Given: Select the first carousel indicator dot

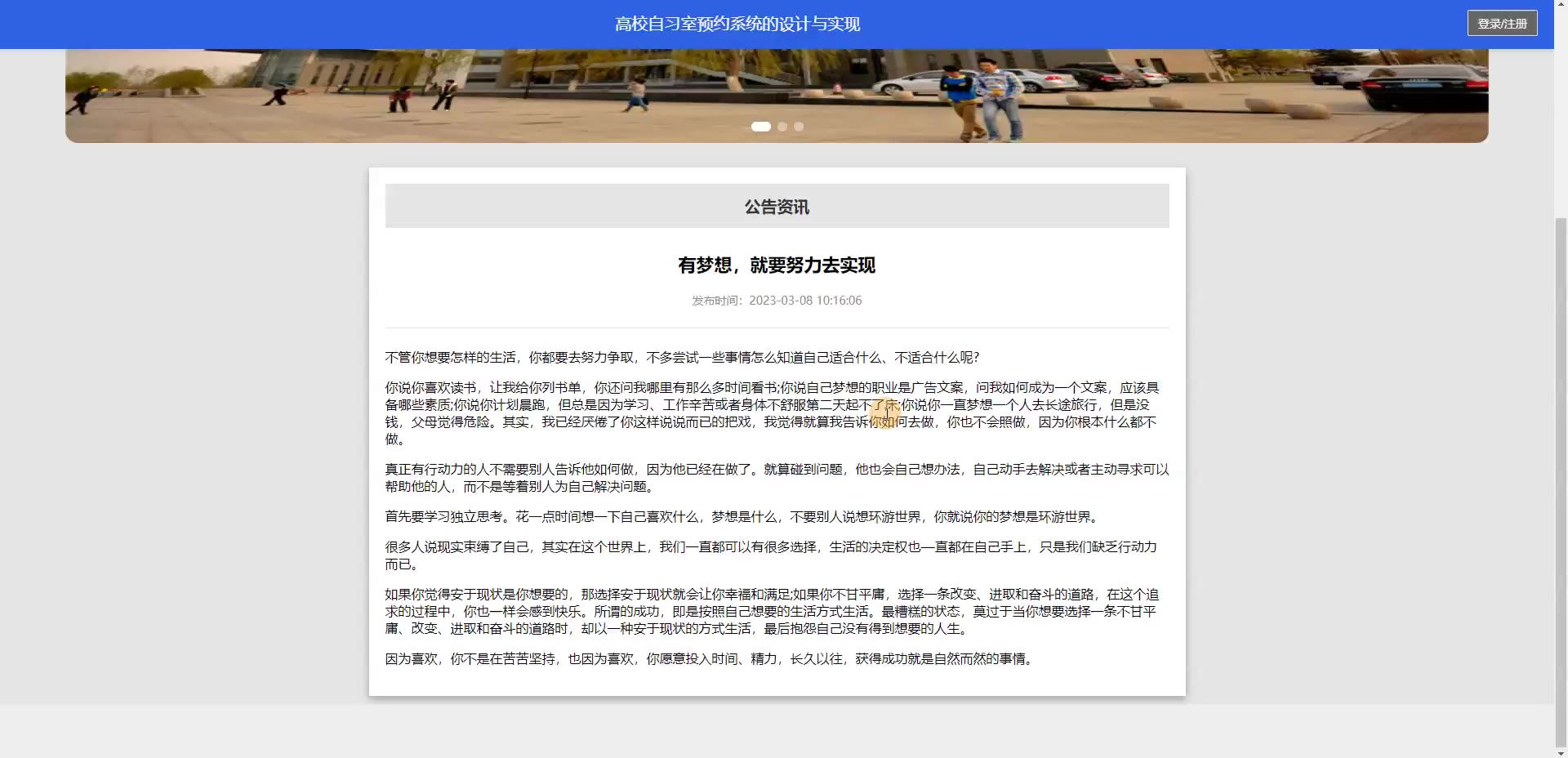Looking at the screenshot, I should 760,127.
